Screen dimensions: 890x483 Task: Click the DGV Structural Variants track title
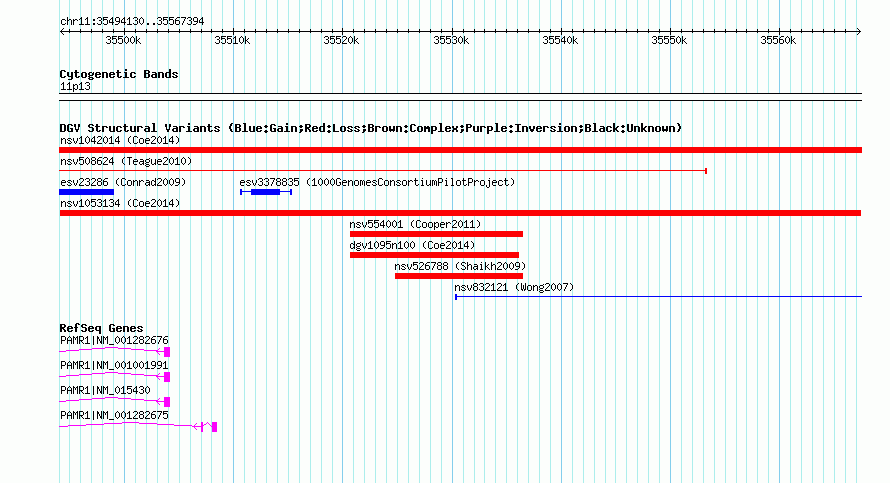coord(371,128)
